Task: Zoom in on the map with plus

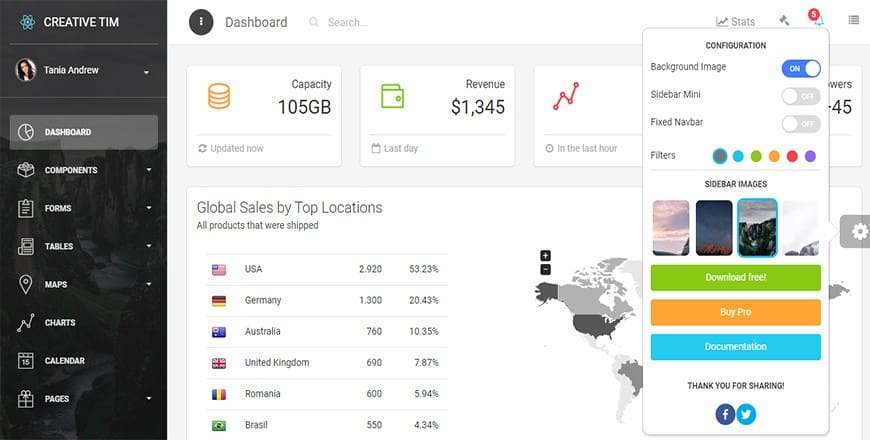Action: pos(545,255)
